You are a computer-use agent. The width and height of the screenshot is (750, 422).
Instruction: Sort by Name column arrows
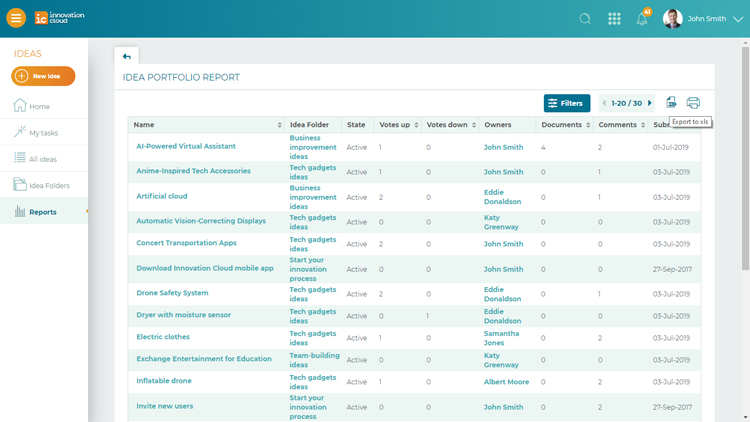[279, 125]
